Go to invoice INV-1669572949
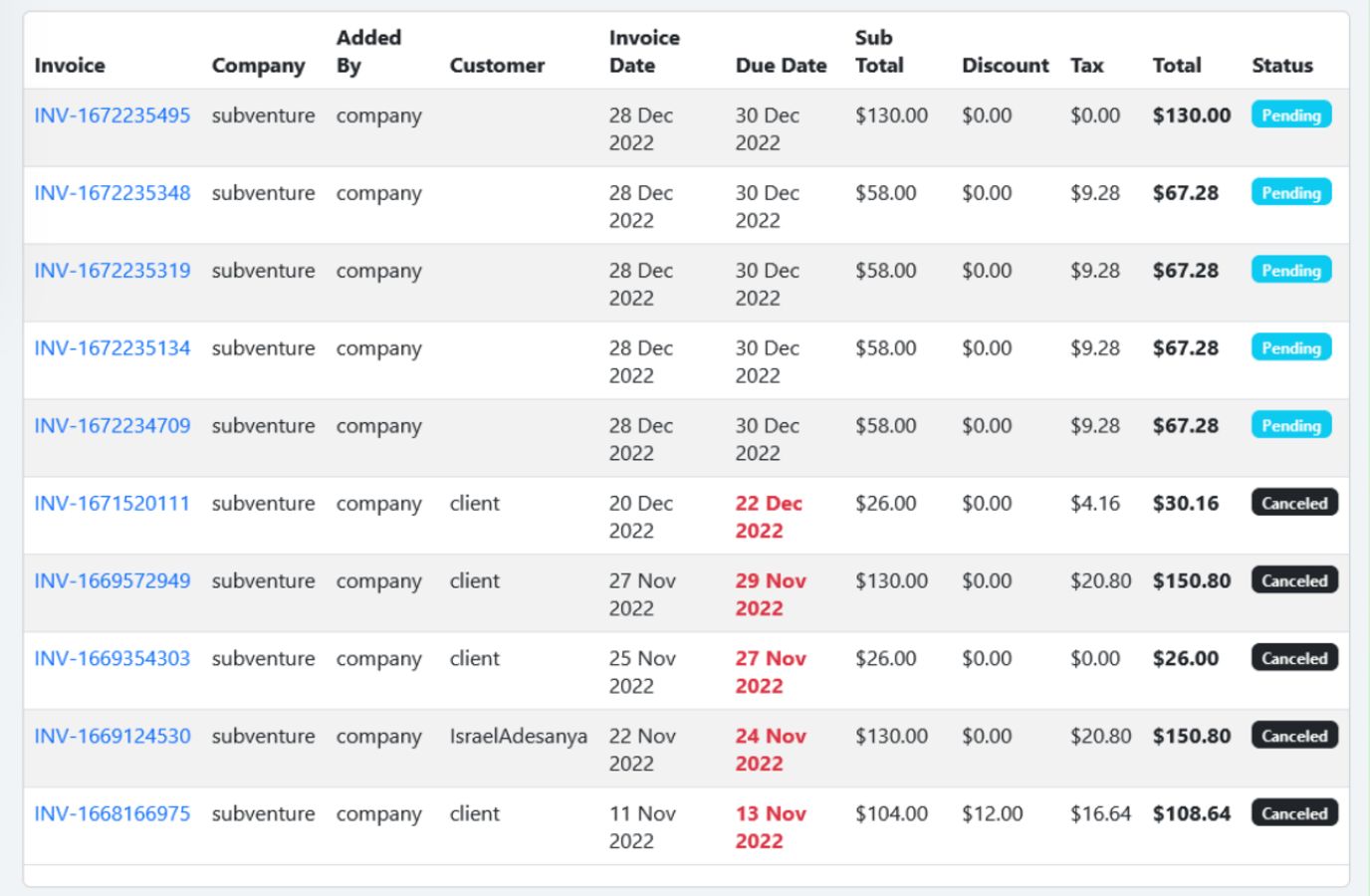1370x896 pixels. pos(112,581)
